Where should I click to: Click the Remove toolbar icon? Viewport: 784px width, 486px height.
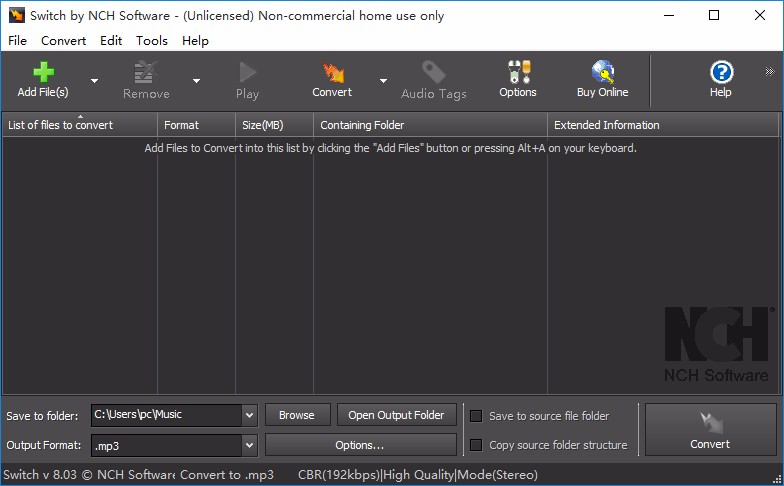(146, 72)
